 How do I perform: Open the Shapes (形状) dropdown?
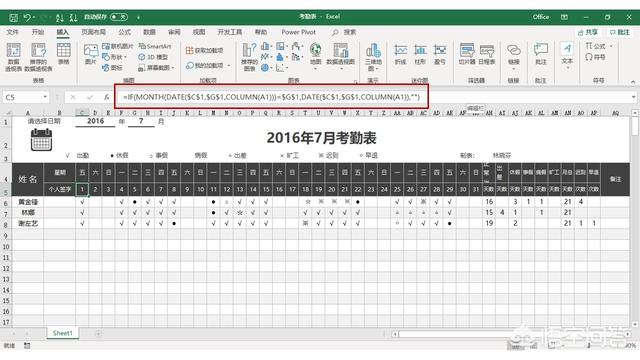click(x=115, y=57)
